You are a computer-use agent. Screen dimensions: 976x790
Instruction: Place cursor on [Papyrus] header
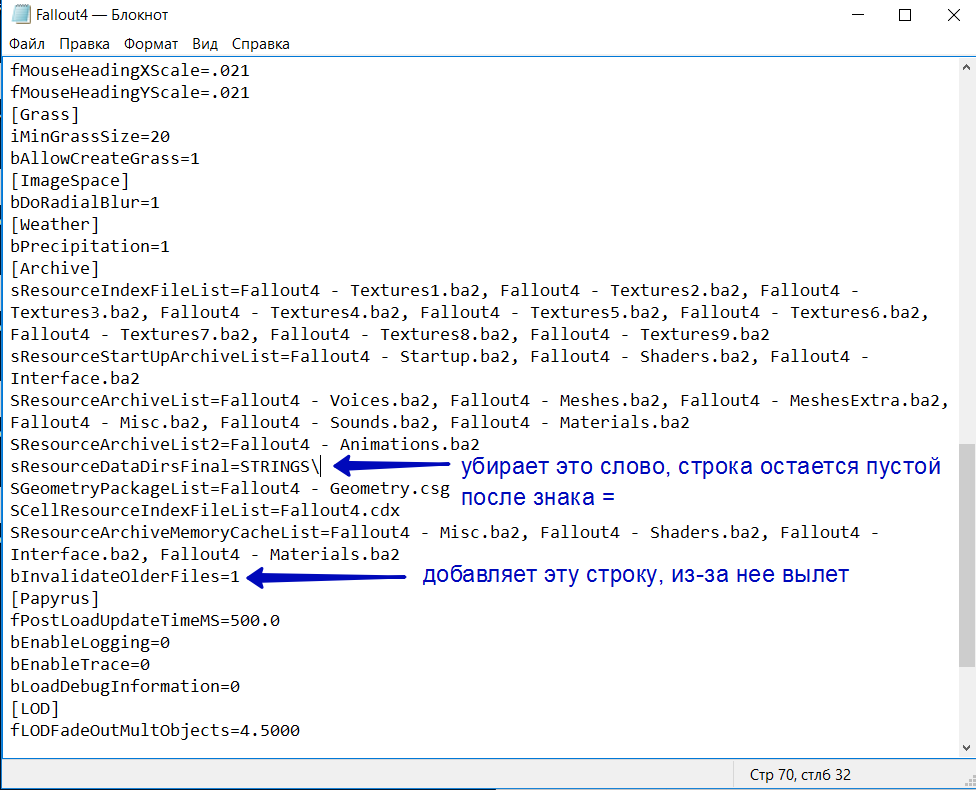click(x=55, y=599)
